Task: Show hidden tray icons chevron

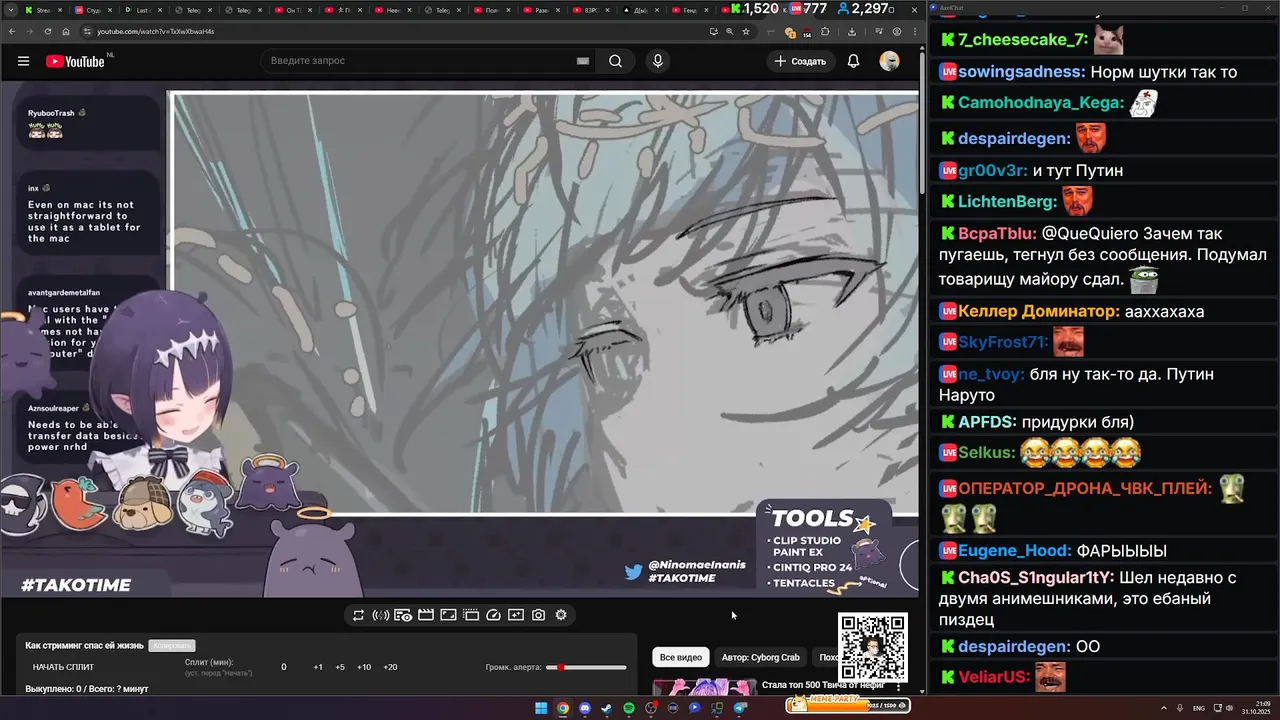Action: click(x=1164, y=708)
